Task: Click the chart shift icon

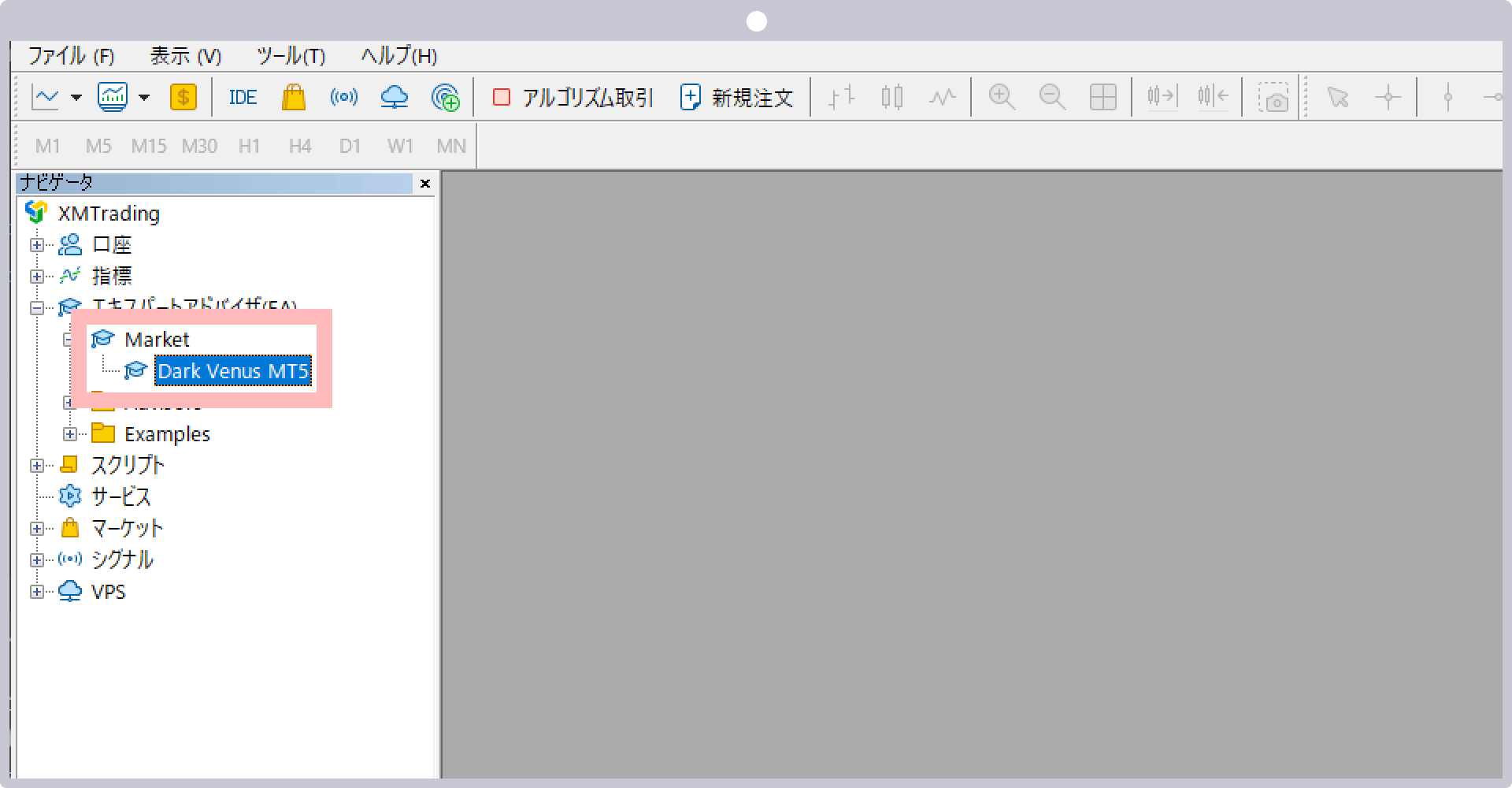Action: click(1213, 98)
